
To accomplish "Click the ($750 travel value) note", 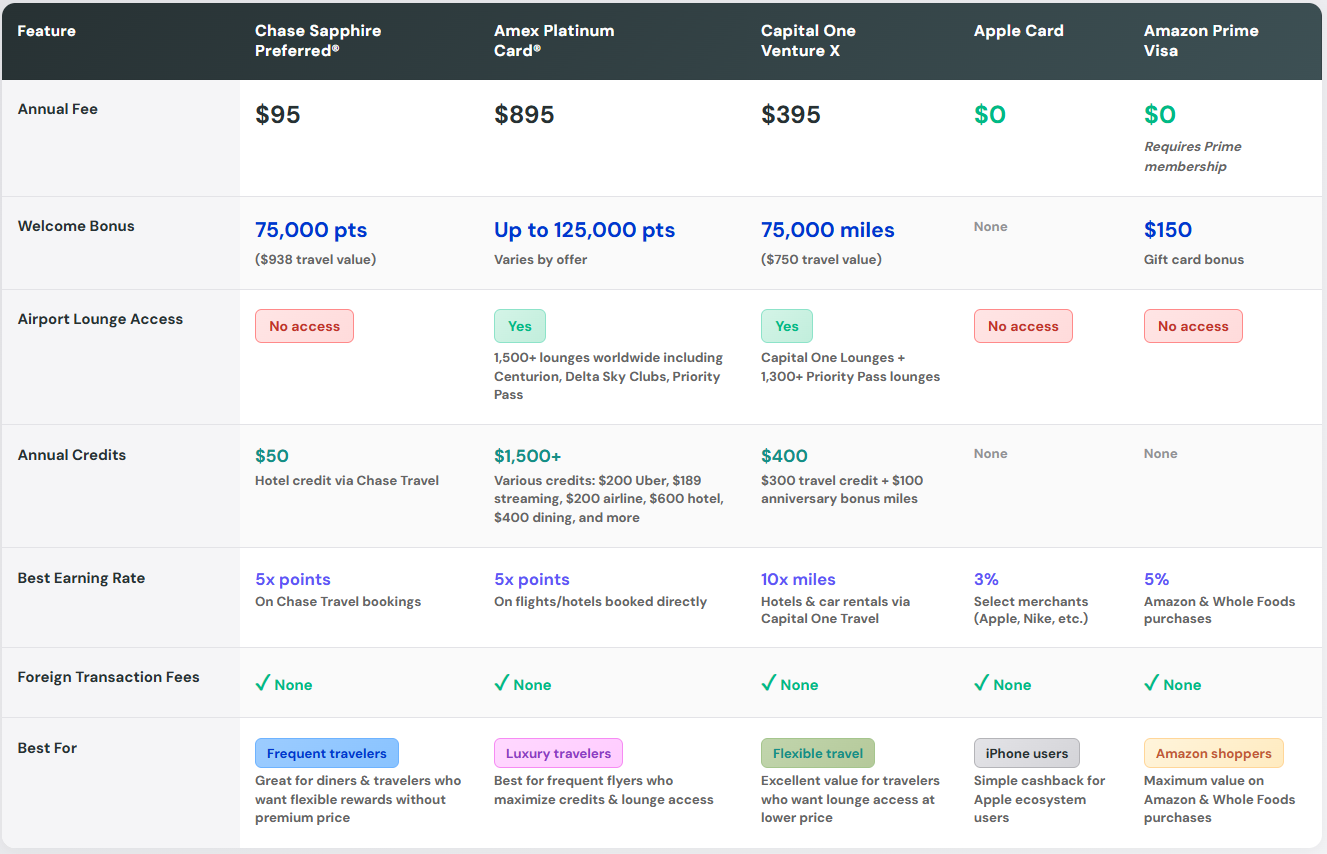I will 821,259.
